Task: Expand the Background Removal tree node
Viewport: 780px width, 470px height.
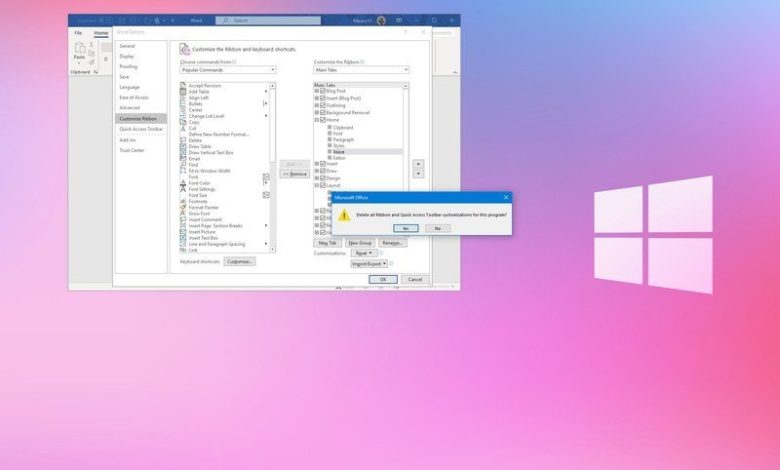Action: click(x=317, y=112)
